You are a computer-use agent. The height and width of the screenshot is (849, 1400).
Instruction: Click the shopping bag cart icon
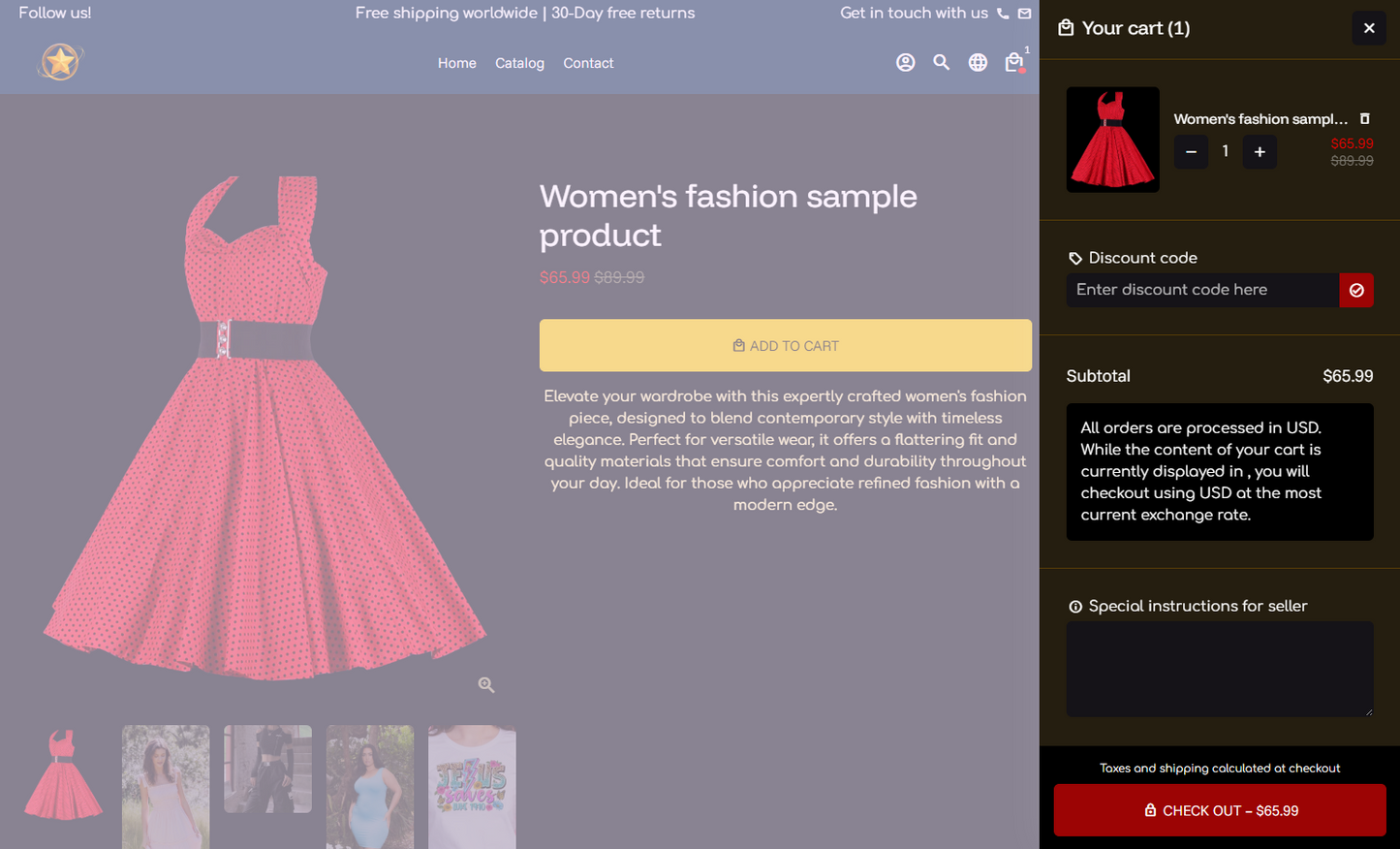tap(1013, 63)
